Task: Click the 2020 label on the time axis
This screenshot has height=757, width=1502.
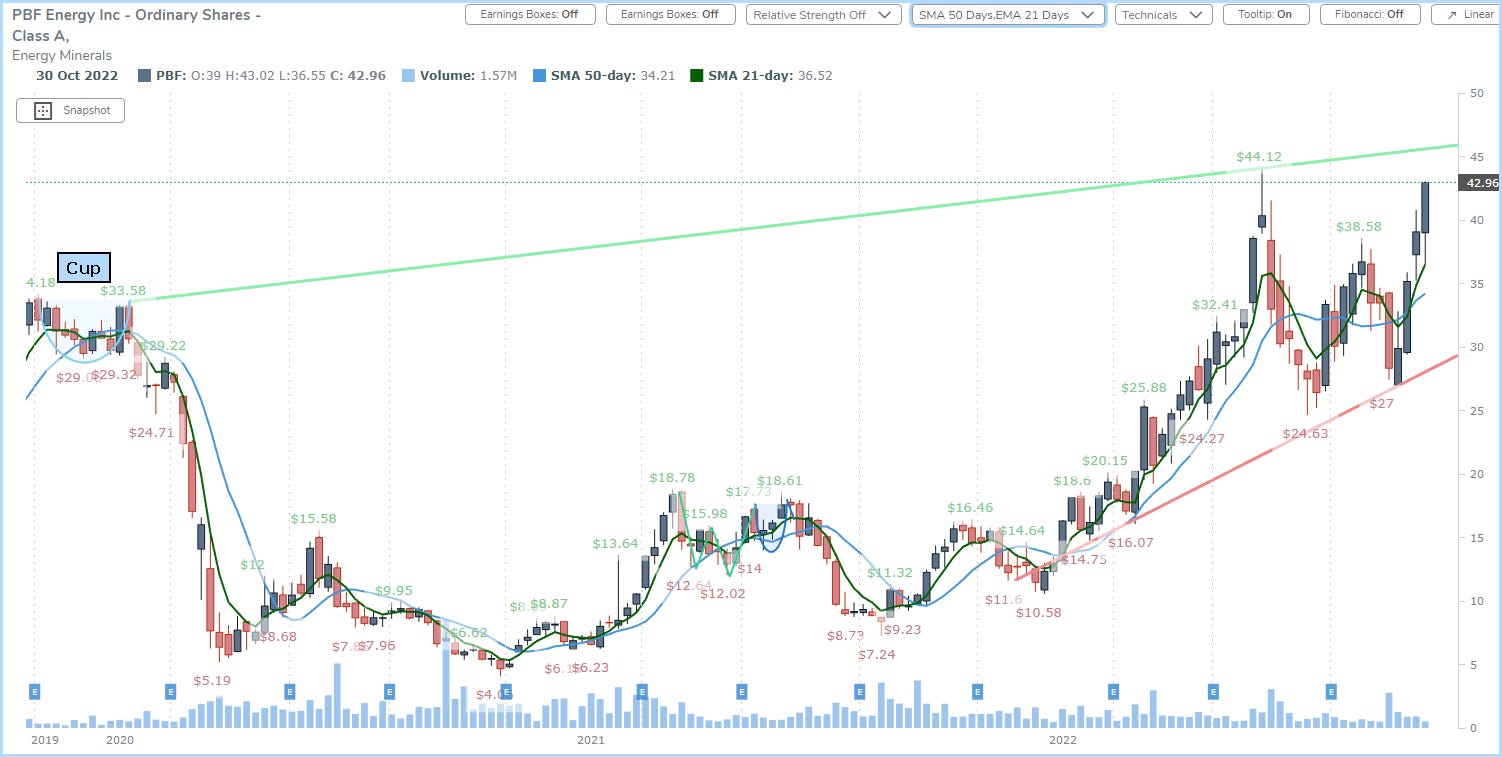Action: 119,740
